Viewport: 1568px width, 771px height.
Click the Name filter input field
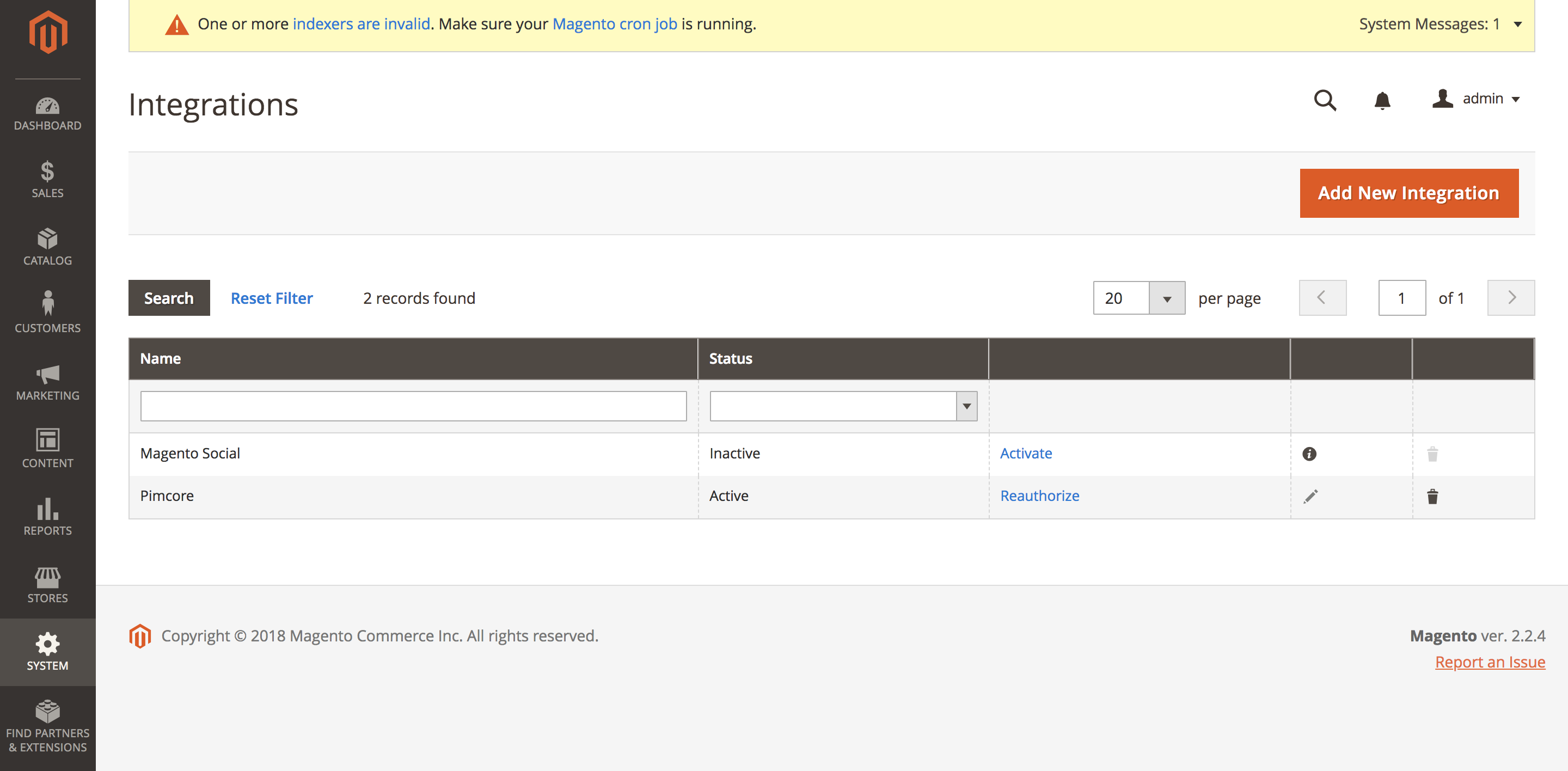pos(413,407)
